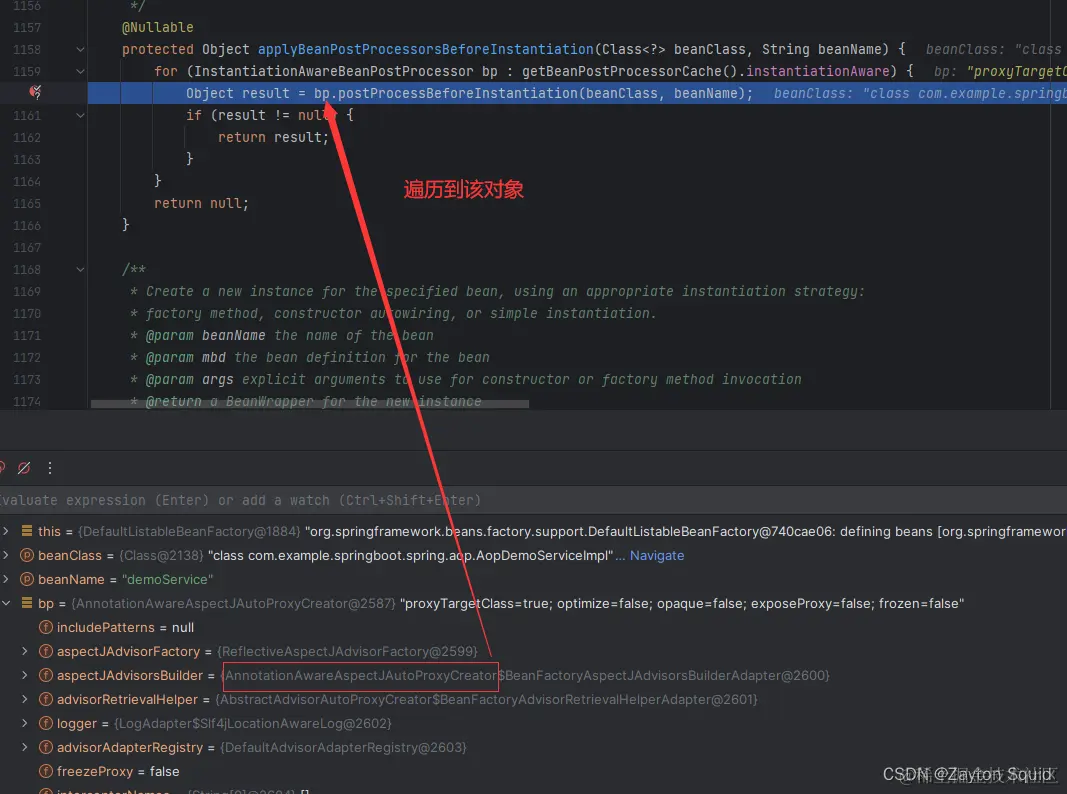Click line number 1170 in the gutter

pos(27,314)
